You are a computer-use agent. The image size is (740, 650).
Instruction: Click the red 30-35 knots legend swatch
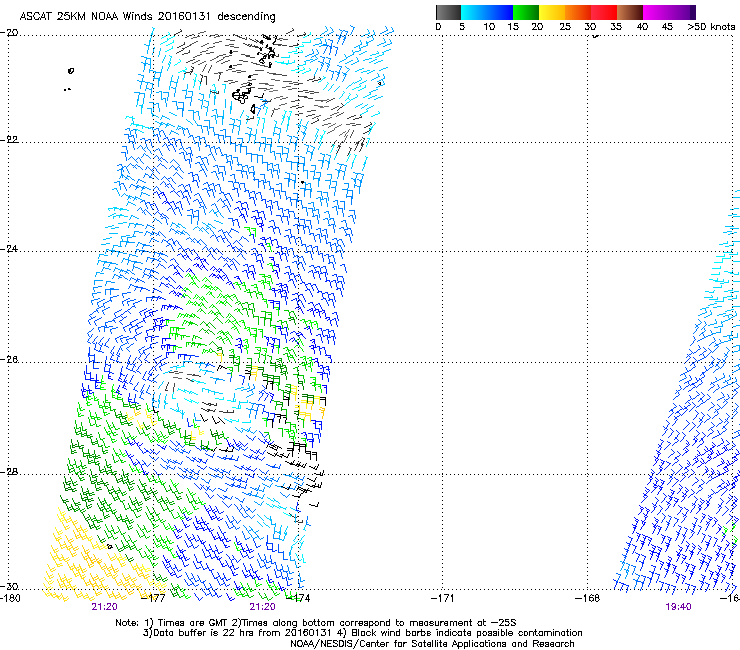(604, 12)
